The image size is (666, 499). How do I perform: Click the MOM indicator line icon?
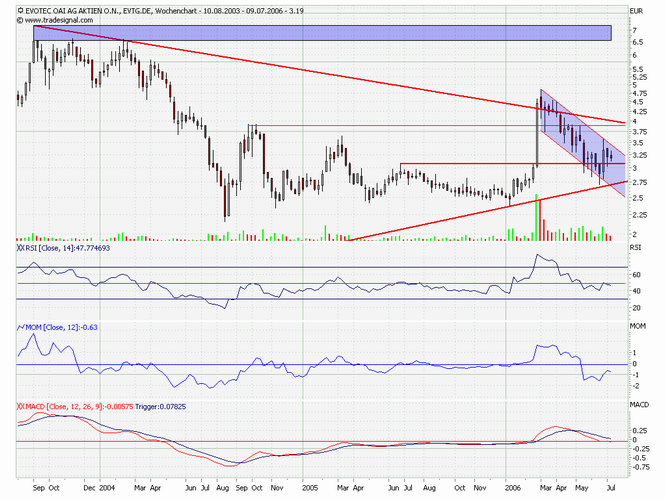tap(21, 327)
